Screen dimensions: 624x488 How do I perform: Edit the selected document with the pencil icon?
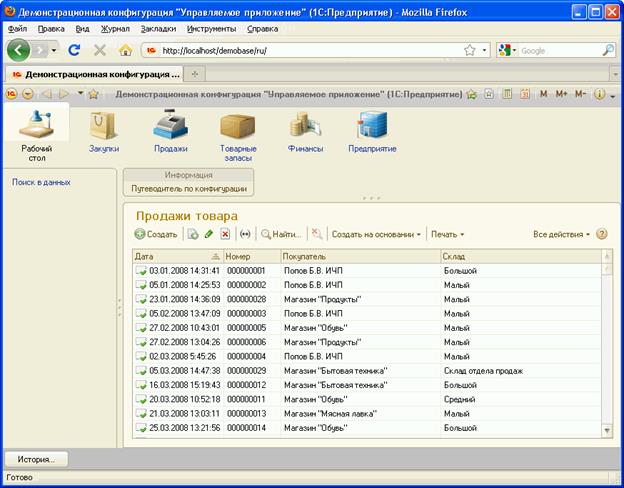209,234
